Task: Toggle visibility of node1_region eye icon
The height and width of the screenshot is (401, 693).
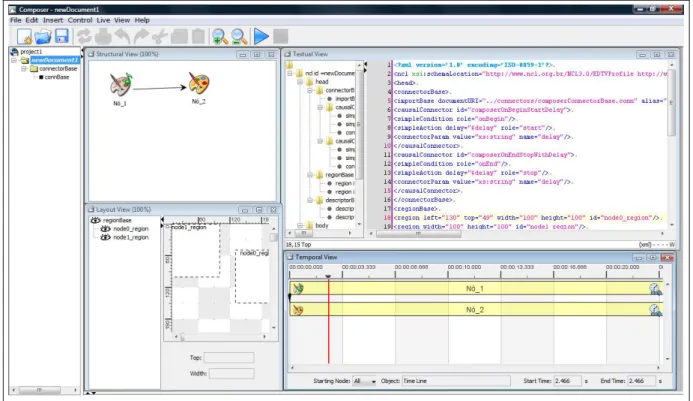Action: point(105,237)
